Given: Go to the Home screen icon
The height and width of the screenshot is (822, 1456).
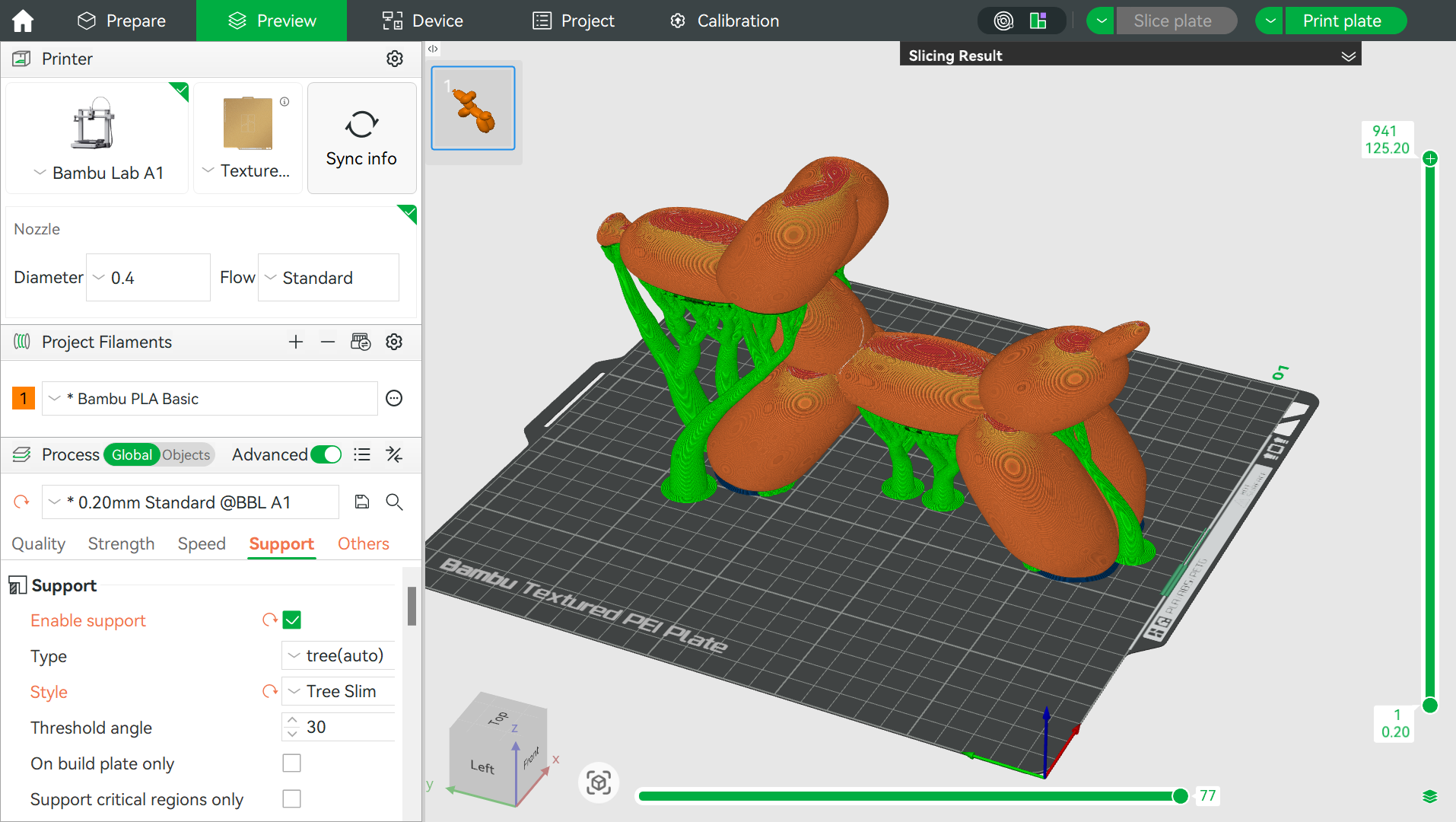Looking at the screenshot, I should (23, 21).
